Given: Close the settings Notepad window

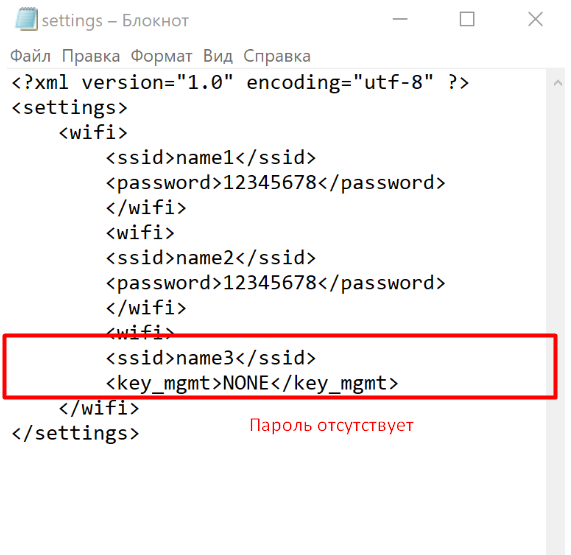Looking at the screenshot, I should coord(535,19).
